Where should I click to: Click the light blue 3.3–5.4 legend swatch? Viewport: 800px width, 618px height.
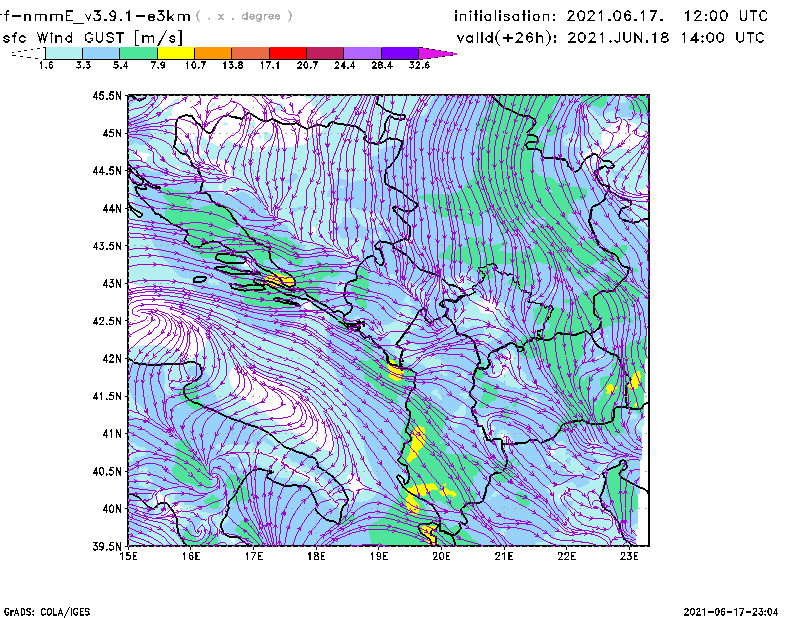101,53
